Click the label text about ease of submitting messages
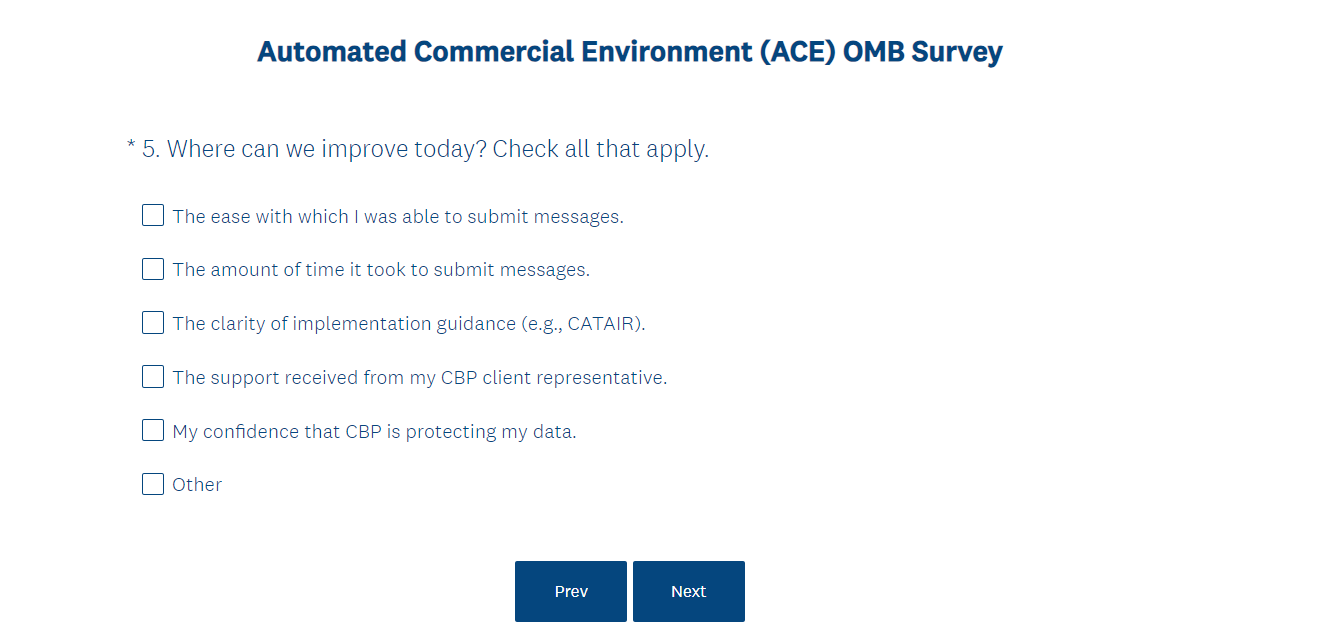The height and width of the screenshot is (644, 1318). 397,217
